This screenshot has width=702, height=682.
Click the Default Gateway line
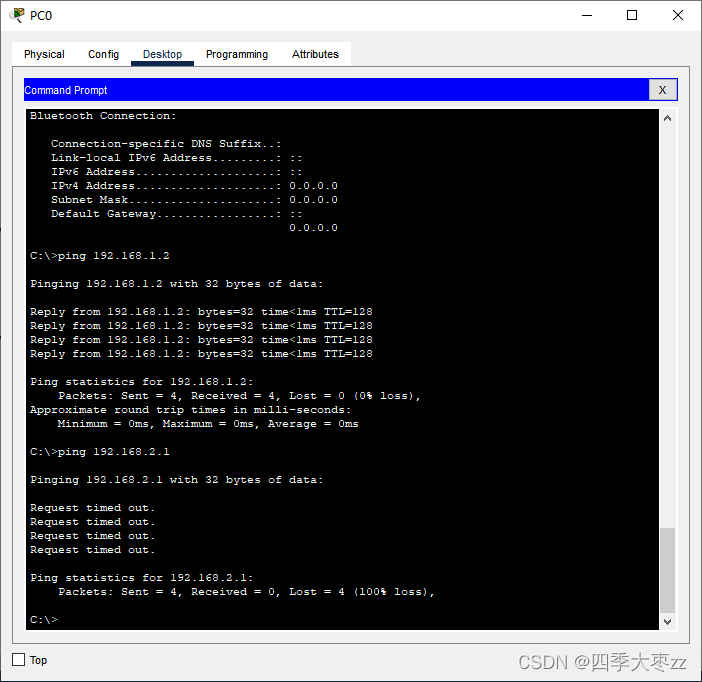point(176,214)
